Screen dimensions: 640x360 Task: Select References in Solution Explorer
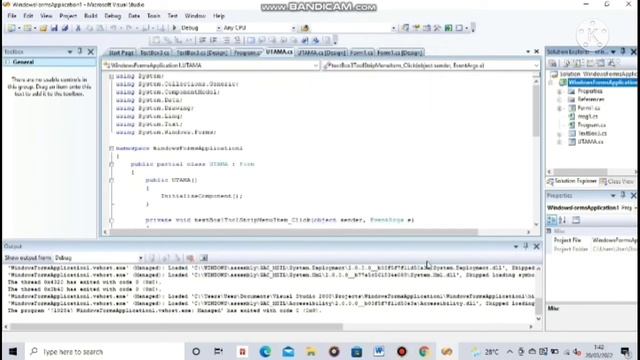coord(591,100)
